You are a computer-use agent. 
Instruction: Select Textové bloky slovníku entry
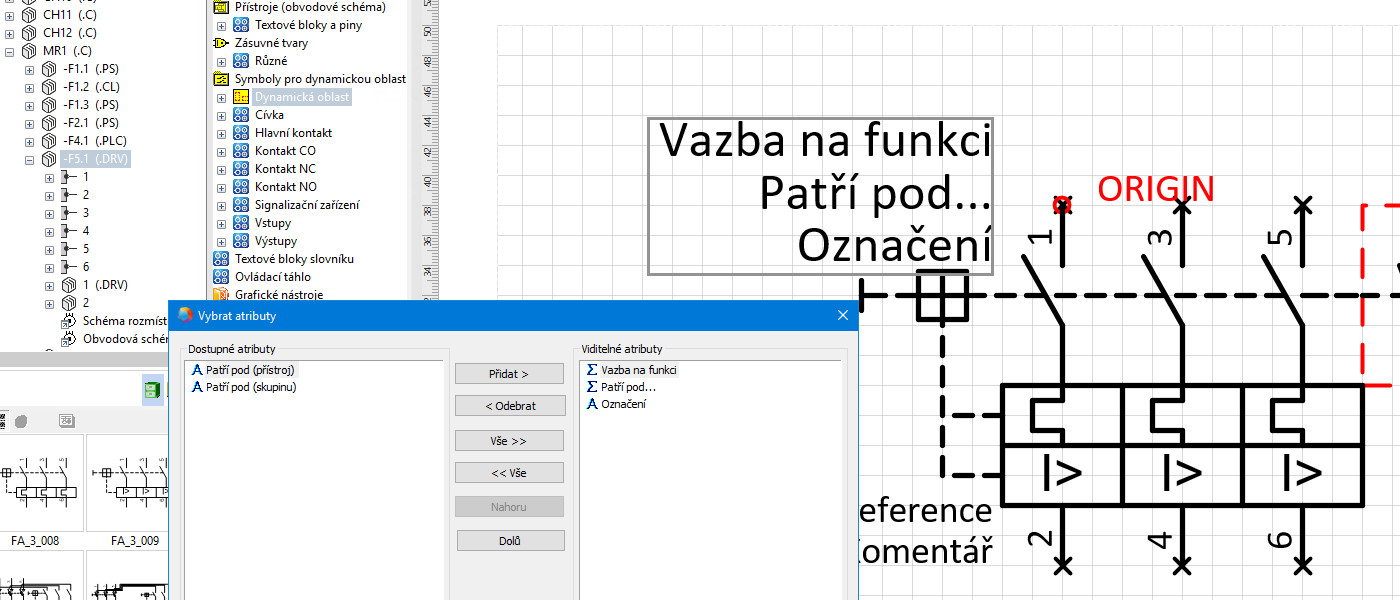294,259
